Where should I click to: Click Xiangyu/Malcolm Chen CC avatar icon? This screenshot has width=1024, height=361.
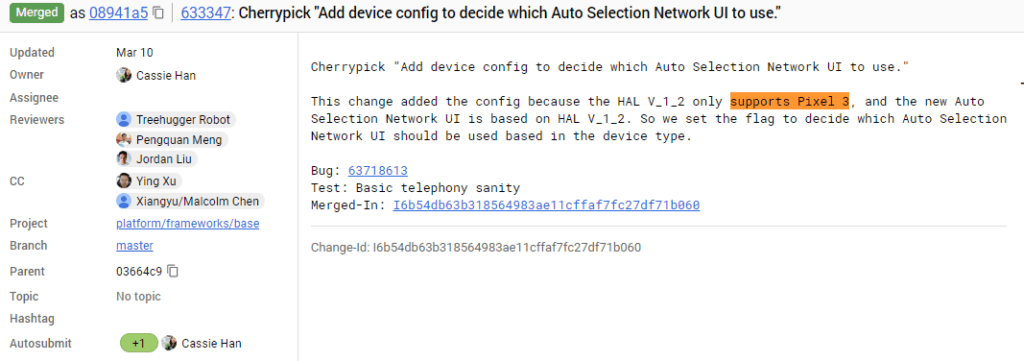pos(124,201)
